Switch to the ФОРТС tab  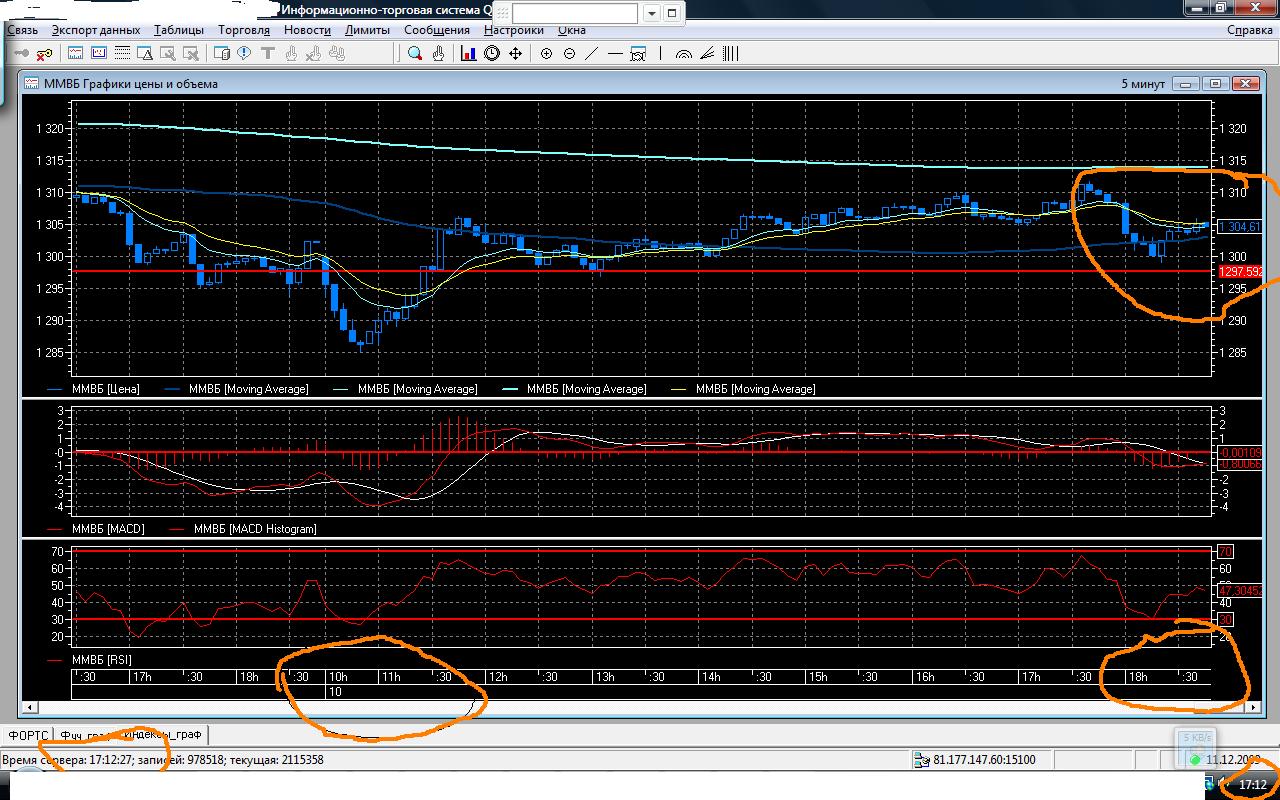coord(28,735)
